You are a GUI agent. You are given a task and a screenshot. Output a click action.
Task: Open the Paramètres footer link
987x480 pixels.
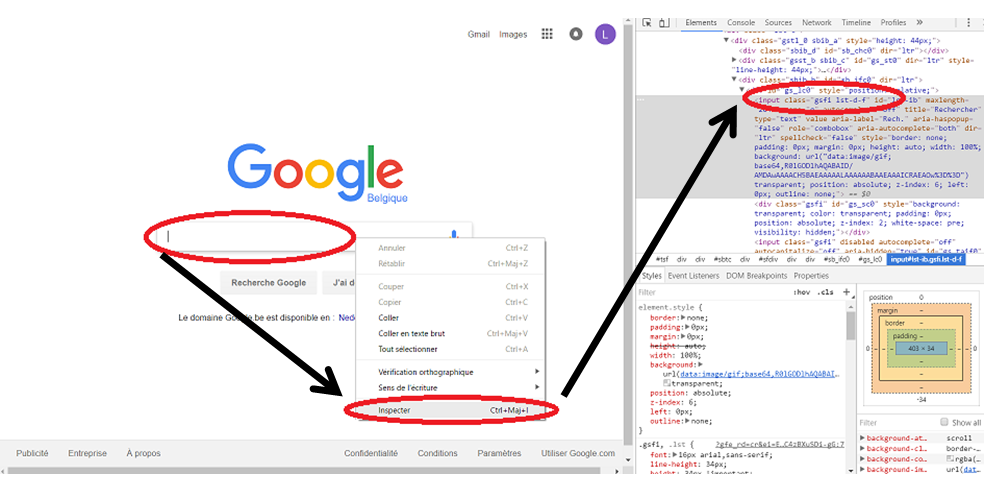point(499,453)
